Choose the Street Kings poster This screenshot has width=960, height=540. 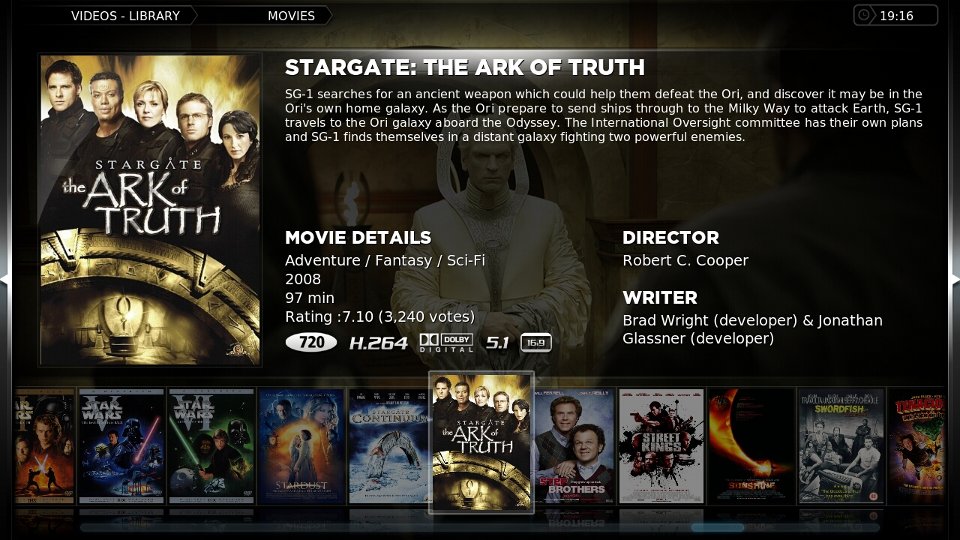[661, 446]
